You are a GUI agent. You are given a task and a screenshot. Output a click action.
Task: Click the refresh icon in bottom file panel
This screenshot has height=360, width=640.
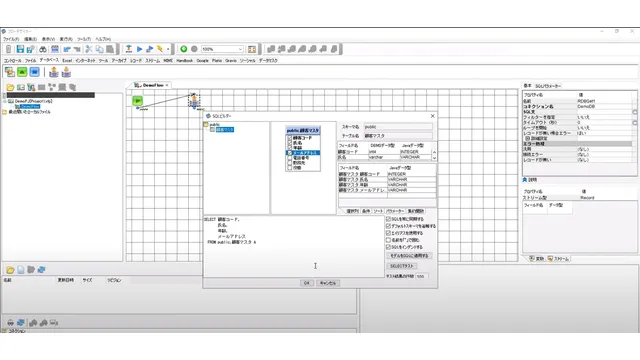(x=41, y=270)
